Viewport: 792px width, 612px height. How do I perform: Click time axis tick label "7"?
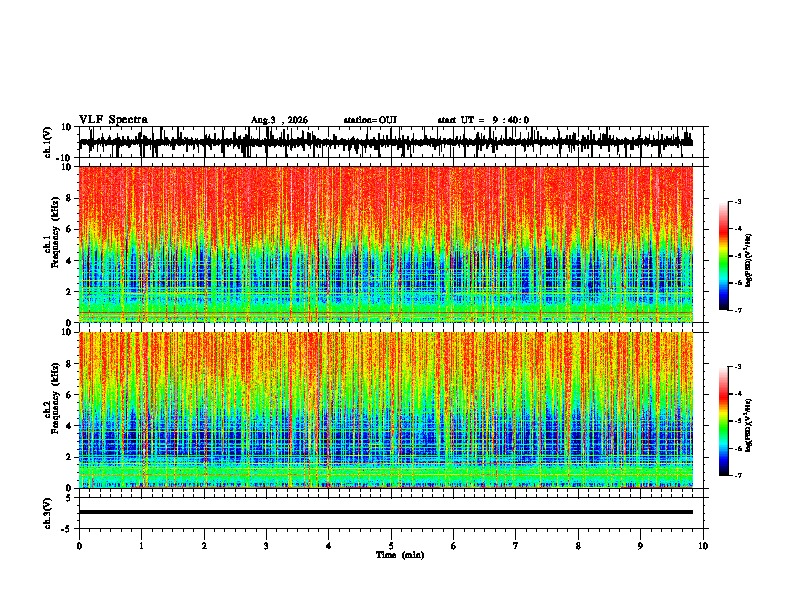click(x=516, y=546)
